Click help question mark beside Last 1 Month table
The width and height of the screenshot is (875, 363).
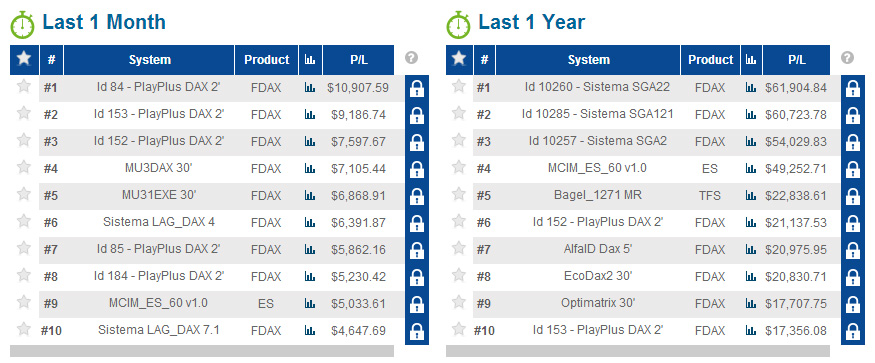pyautogui.click(x=411, y=58)
